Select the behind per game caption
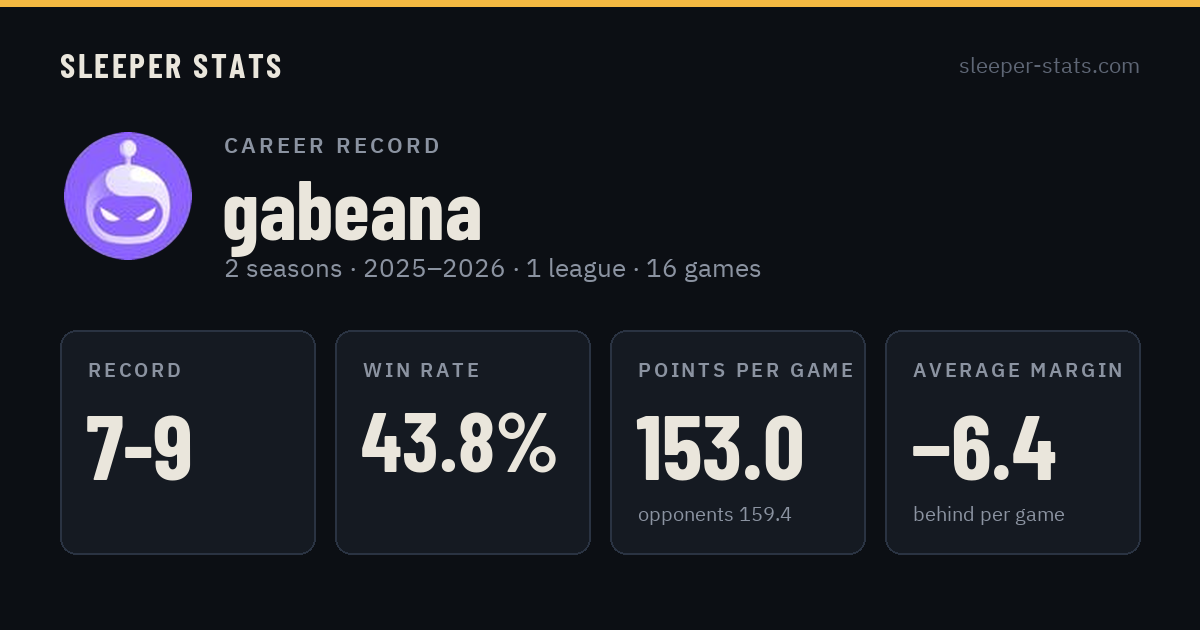The height and width of the screenshot is (630, 1200). coord(988,515)
